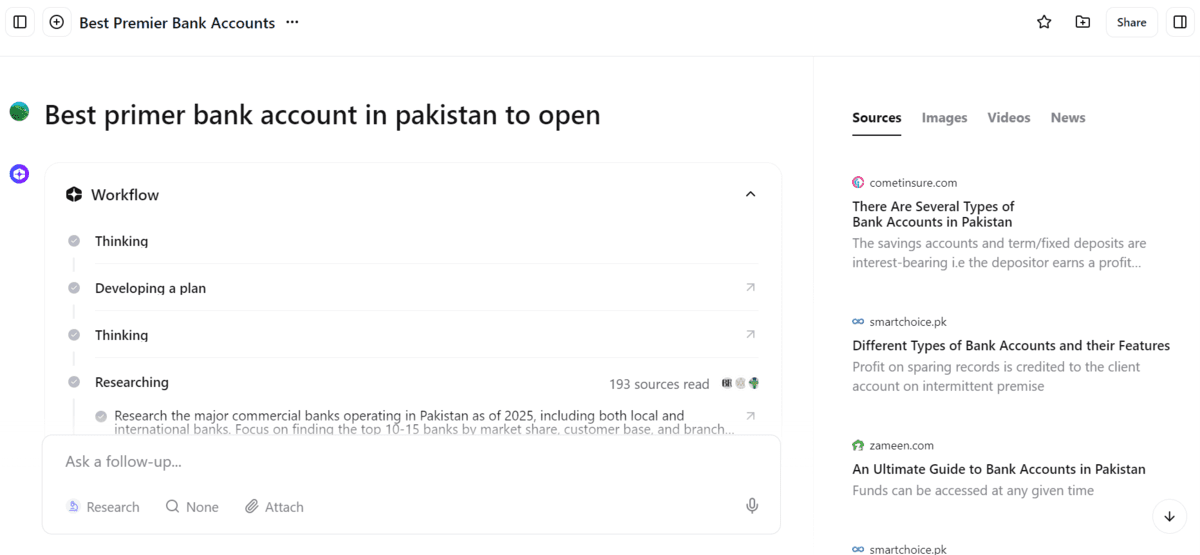Open the None search option selector
This screenshot has width=1200, height=555.
[x=192, y=507]
